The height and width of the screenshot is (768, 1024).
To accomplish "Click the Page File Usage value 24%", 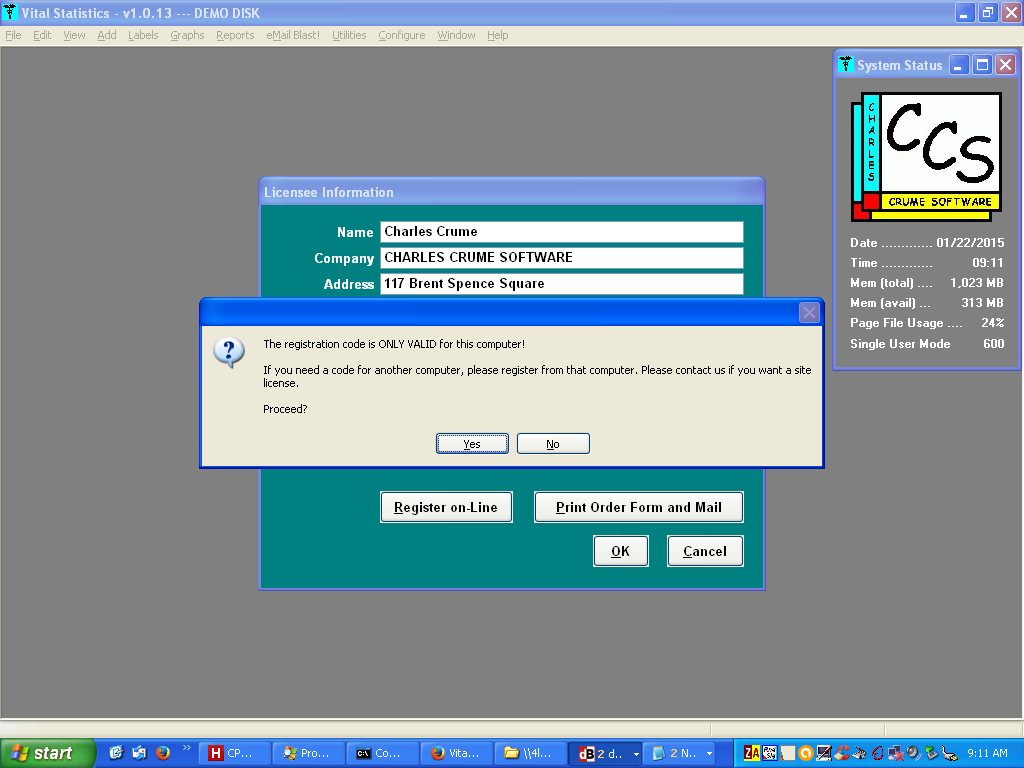I will tap(993, 323).
